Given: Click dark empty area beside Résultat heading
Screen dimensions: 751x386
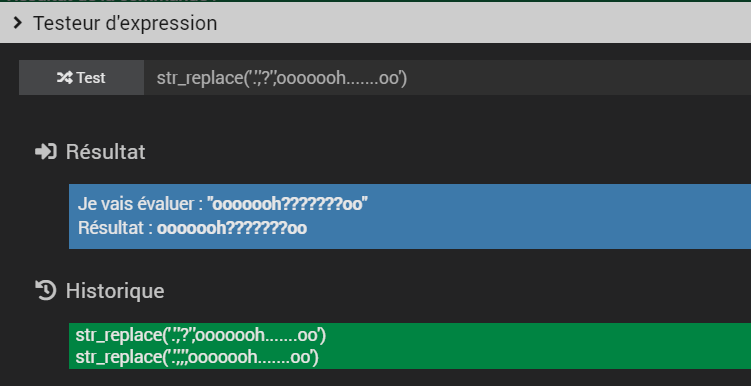Looking at the screenshot, I should tap(431, 152).
